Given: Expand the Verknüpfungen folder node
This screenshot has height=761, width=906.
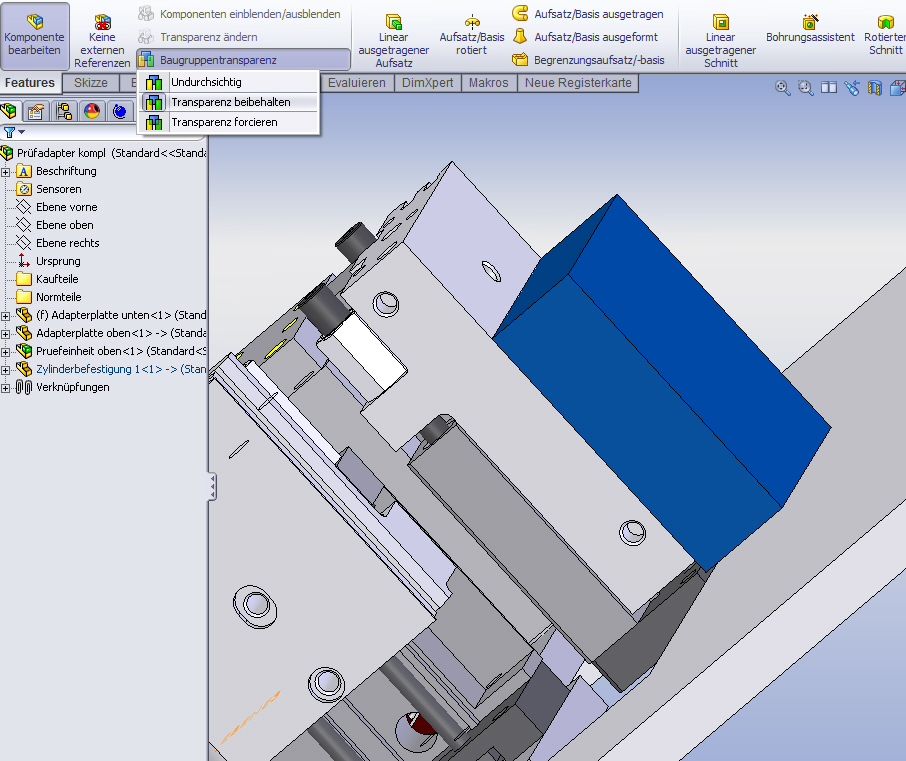Looking at the screenshot, I should pyautogui.click(x=6, y=387).
